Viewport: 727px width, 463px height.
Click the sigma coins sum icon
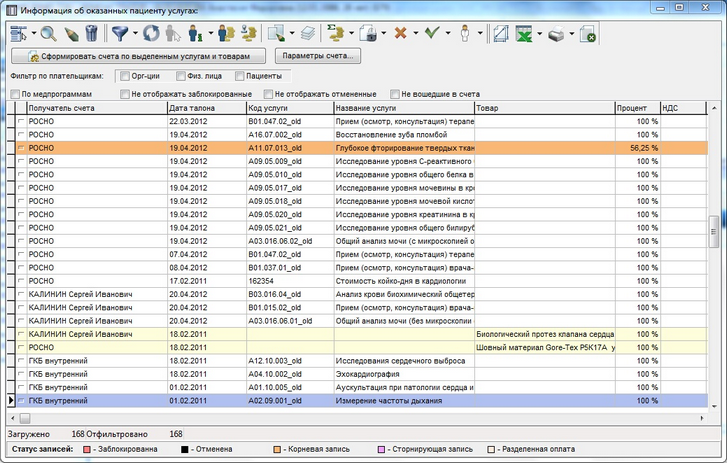point(335,33)
